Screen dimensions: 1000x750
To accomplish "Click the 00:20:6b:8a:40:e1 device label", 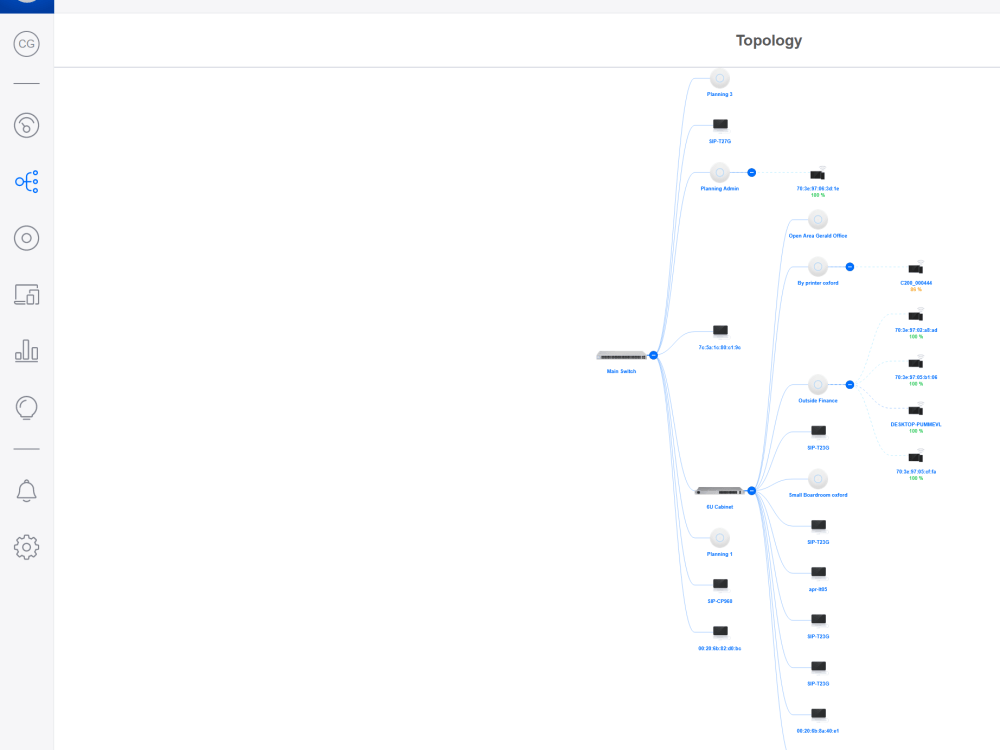I will pos(818,731).
